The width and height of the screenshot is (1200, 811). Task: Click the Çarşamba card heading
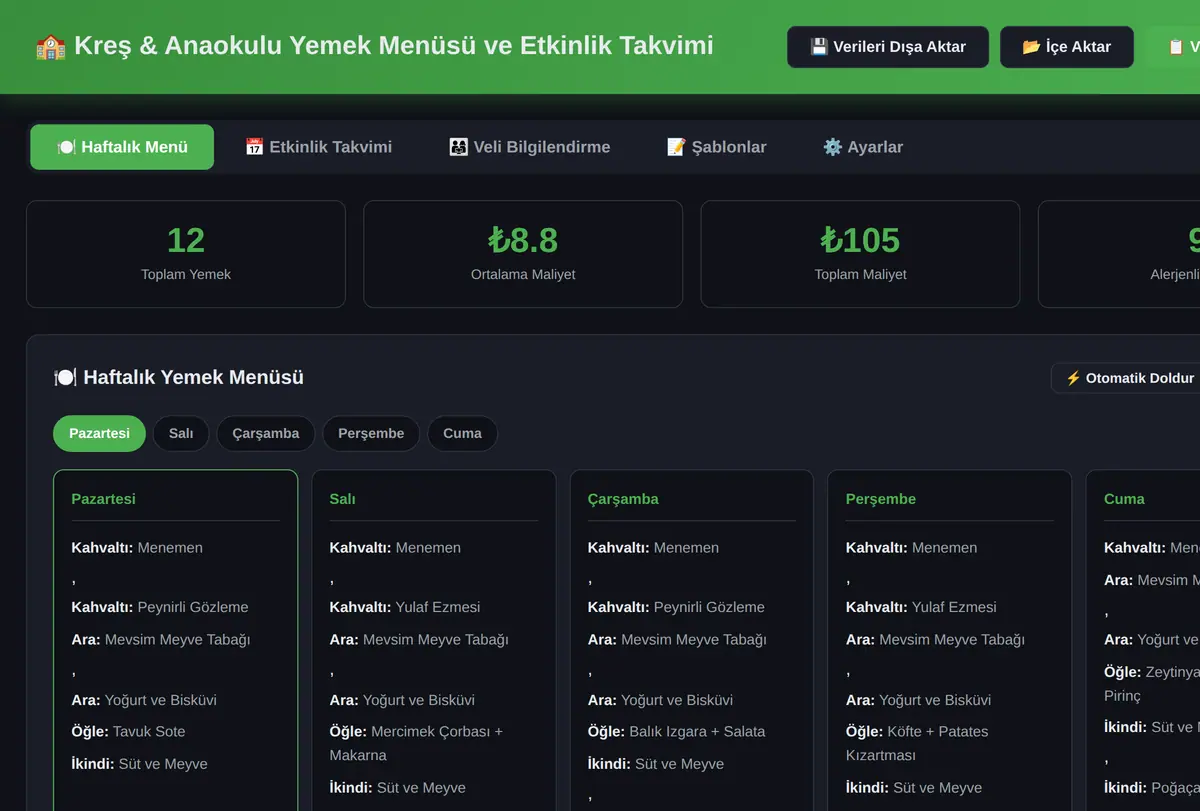[623, 499]
